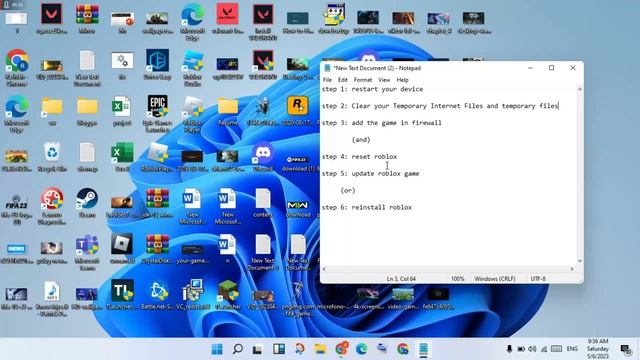
Task: Click the microphone tray icon
Action: 509,349
